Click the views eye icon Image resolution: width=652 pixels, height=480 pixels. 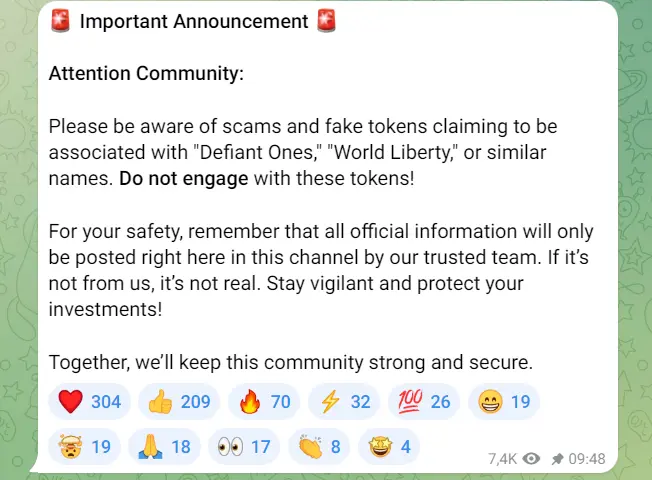click(x=531, y=459)
